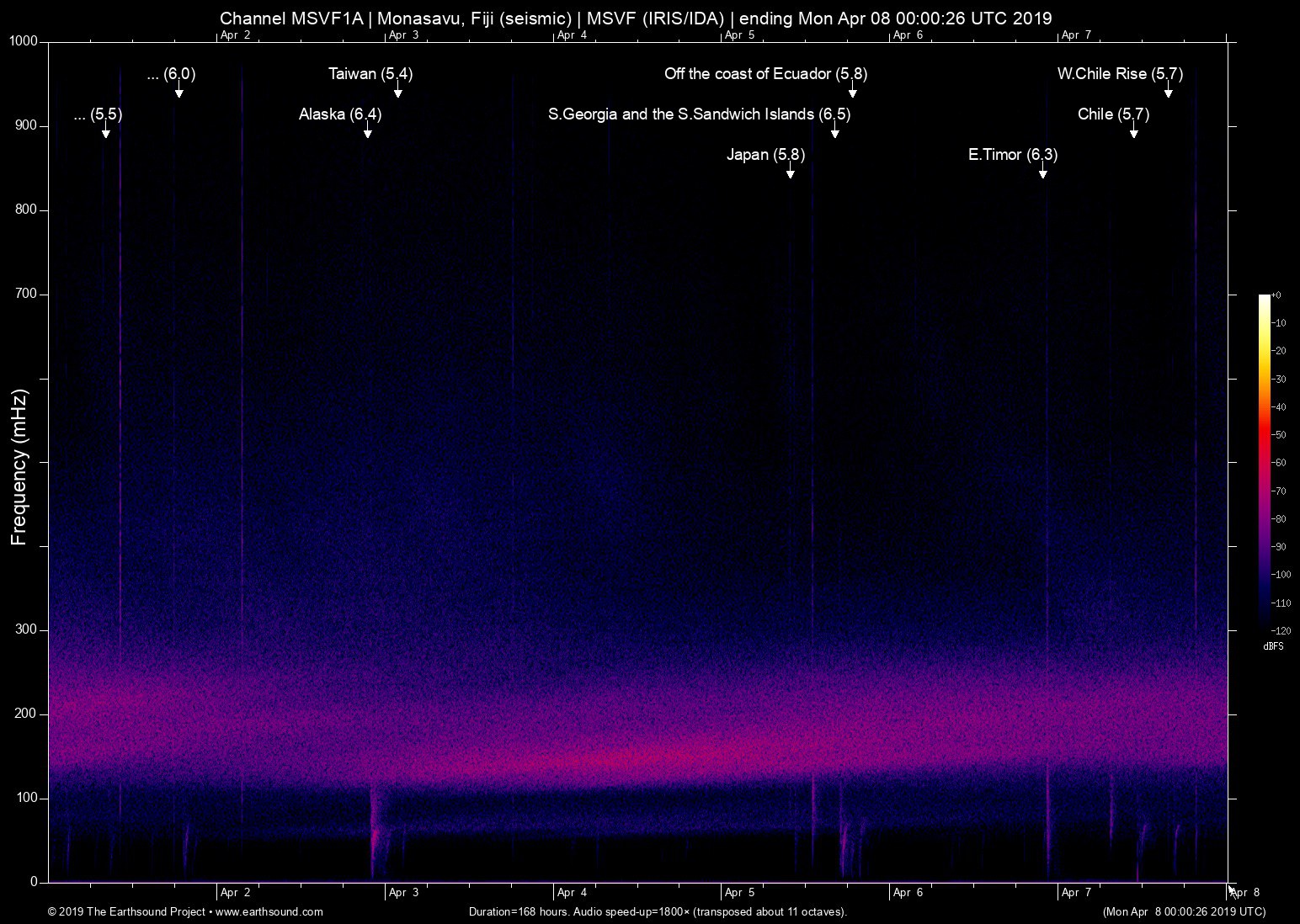Click the Alaska (6.4) text annotation
1300x924 pixels.
point(341,114)
